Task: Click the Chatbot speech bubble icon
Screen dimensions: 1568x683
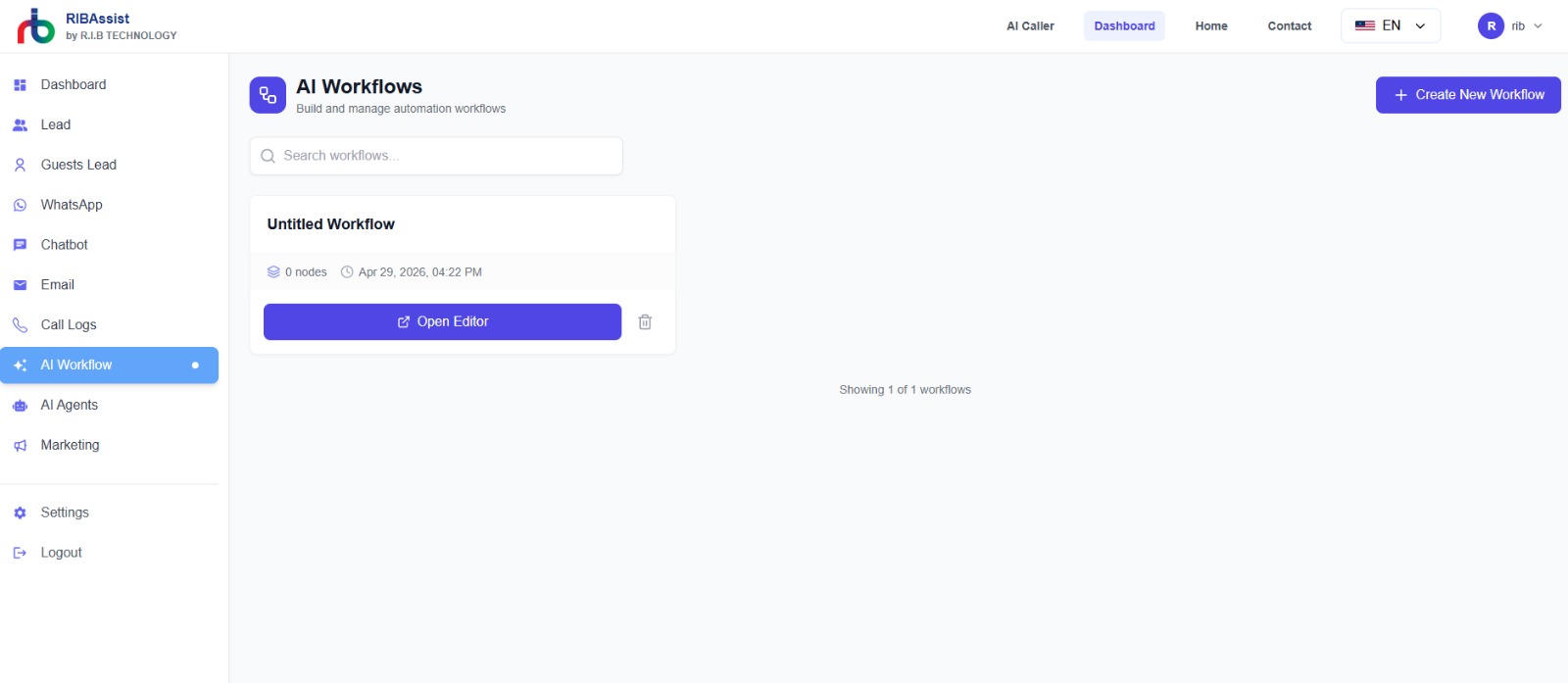Action: 20,245
